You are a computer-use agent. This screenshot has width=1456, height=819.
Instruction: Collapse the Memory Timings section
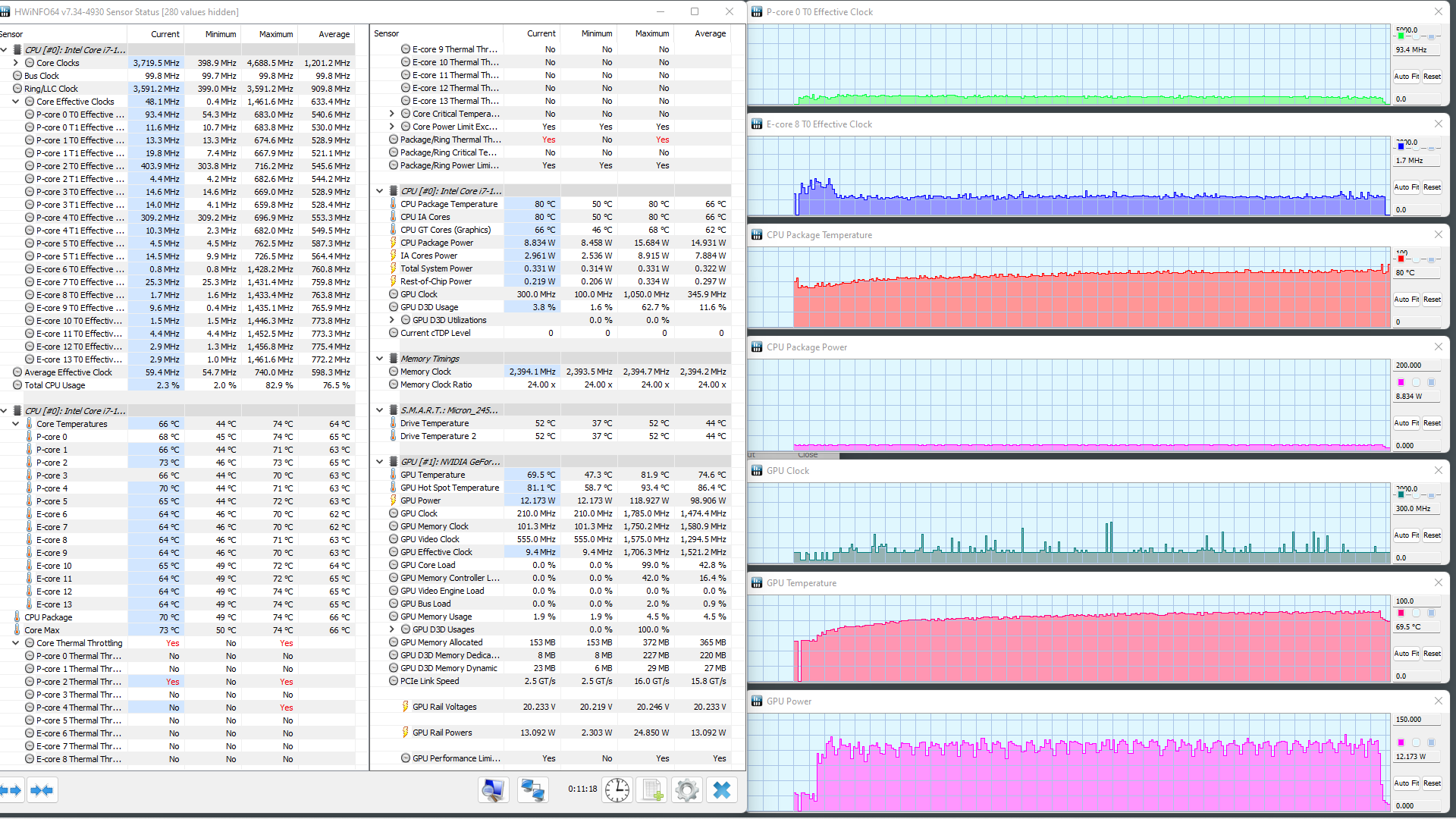[x=379, y=359]
